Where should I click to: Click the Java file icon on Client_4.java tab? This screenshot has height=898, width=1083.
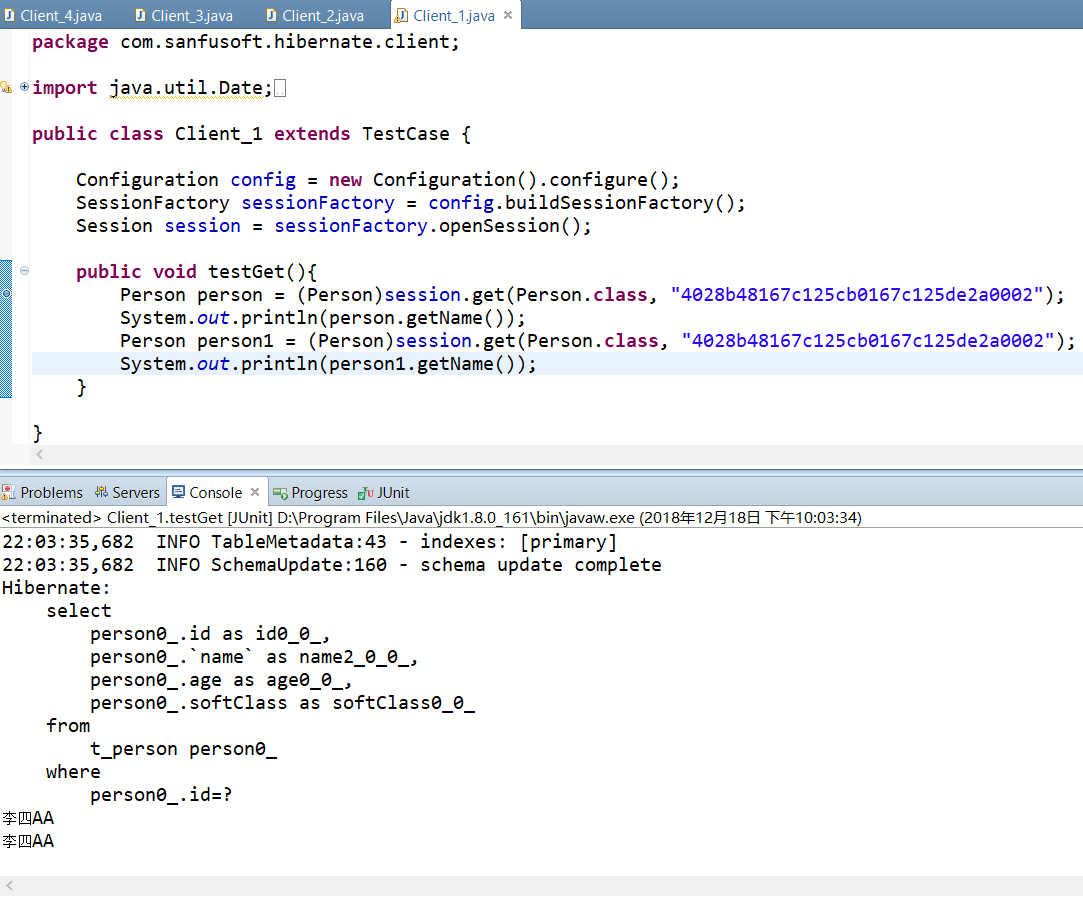tap(9, 15)
